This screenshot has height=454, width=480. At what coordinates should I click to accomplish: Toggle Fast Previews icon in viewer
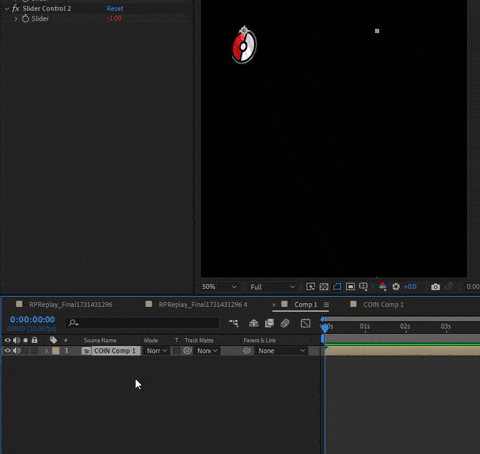tap(310, 287)
